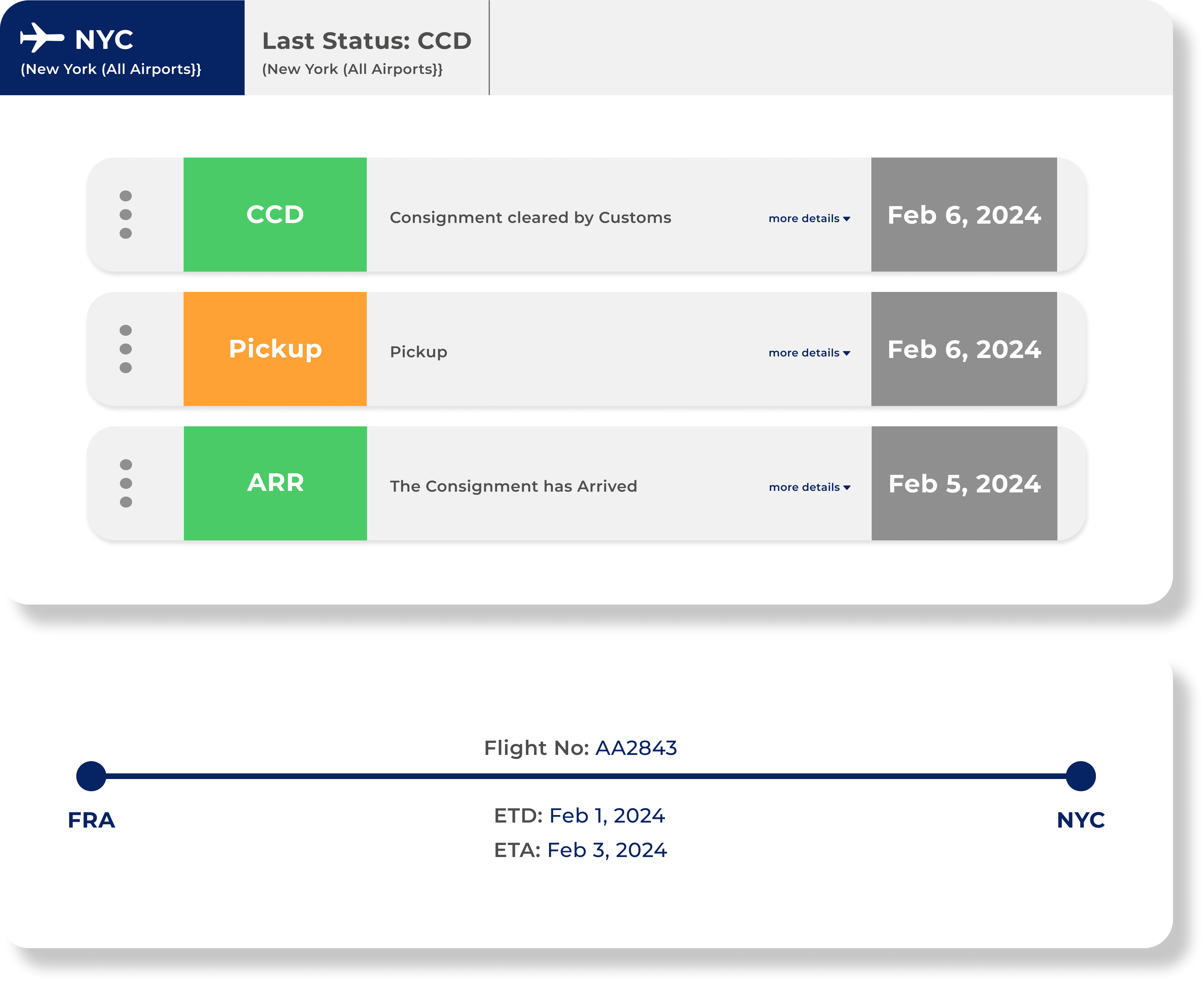This screenshot has height=982, width=1204.
Task: Click the green ARR status badge
Action: (275, 483)
